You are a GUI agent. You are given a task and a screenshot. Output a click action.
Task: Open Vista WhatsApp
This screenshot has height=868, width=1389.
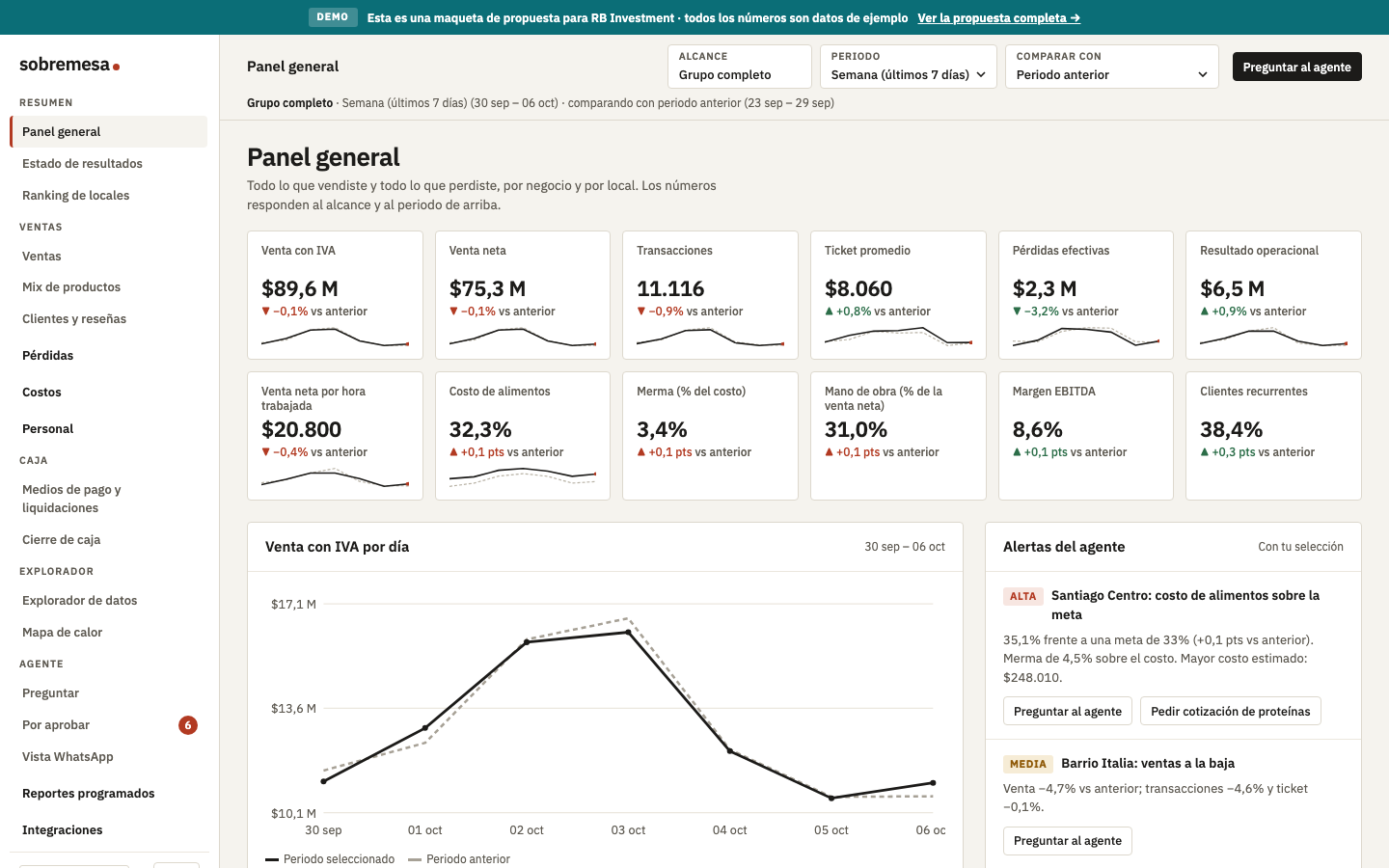point(109,757)
